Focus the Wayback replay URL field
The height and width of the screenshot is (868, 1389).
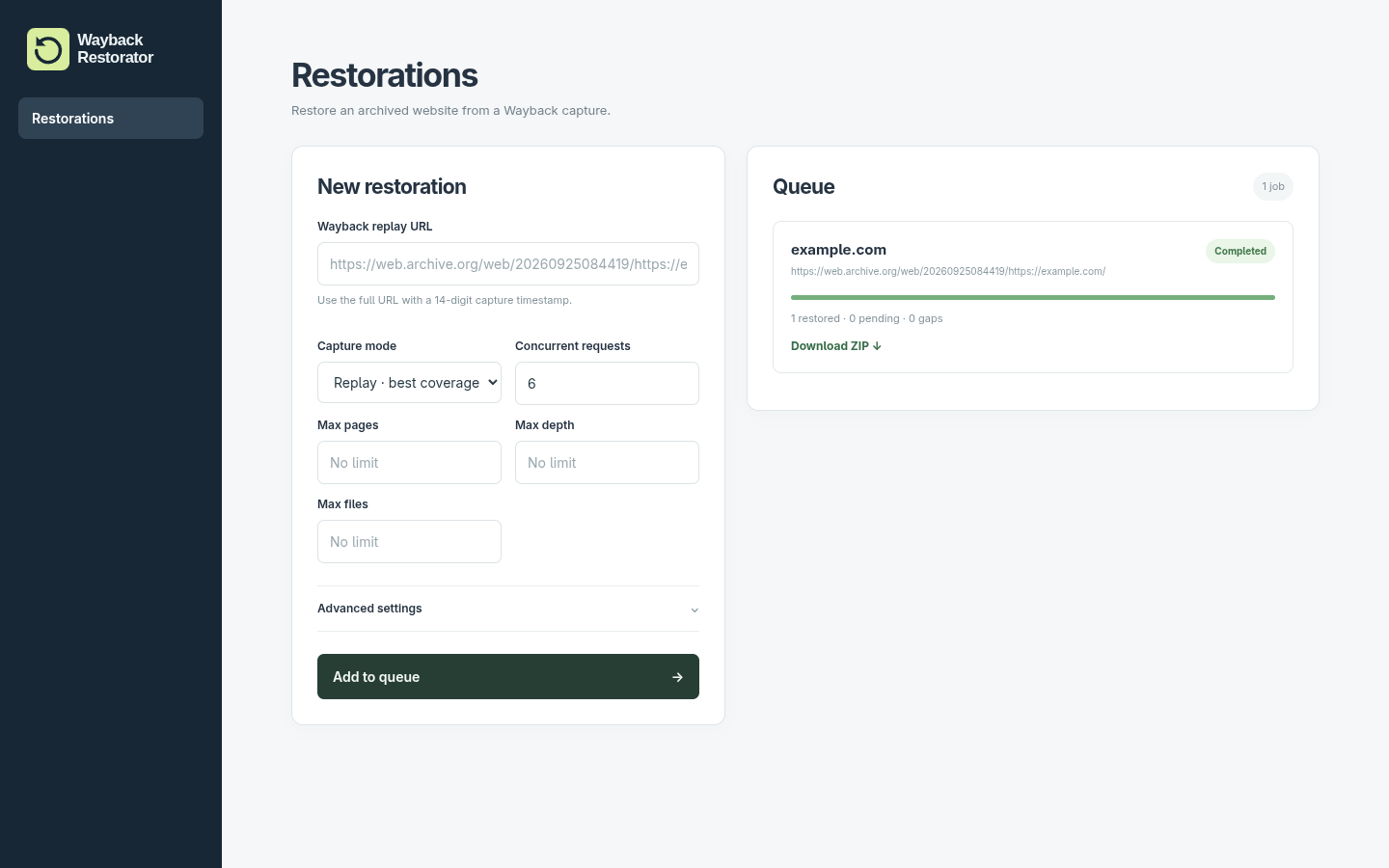508,264
